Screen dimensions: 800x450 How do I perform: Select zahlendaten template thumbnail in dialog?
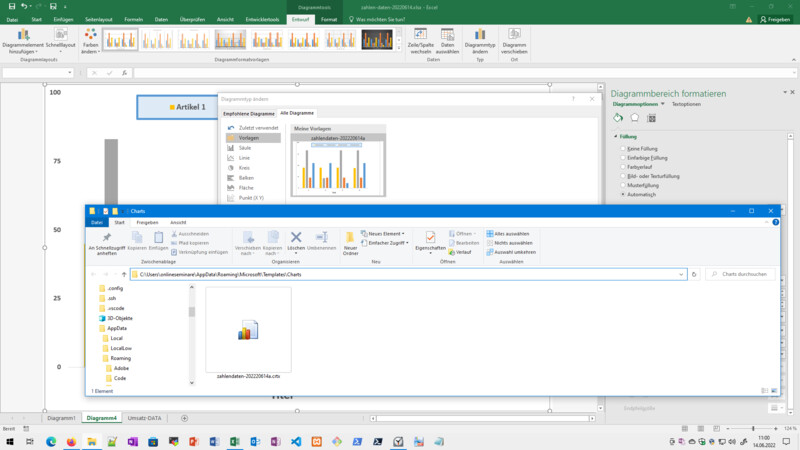[x=338, y=165]
